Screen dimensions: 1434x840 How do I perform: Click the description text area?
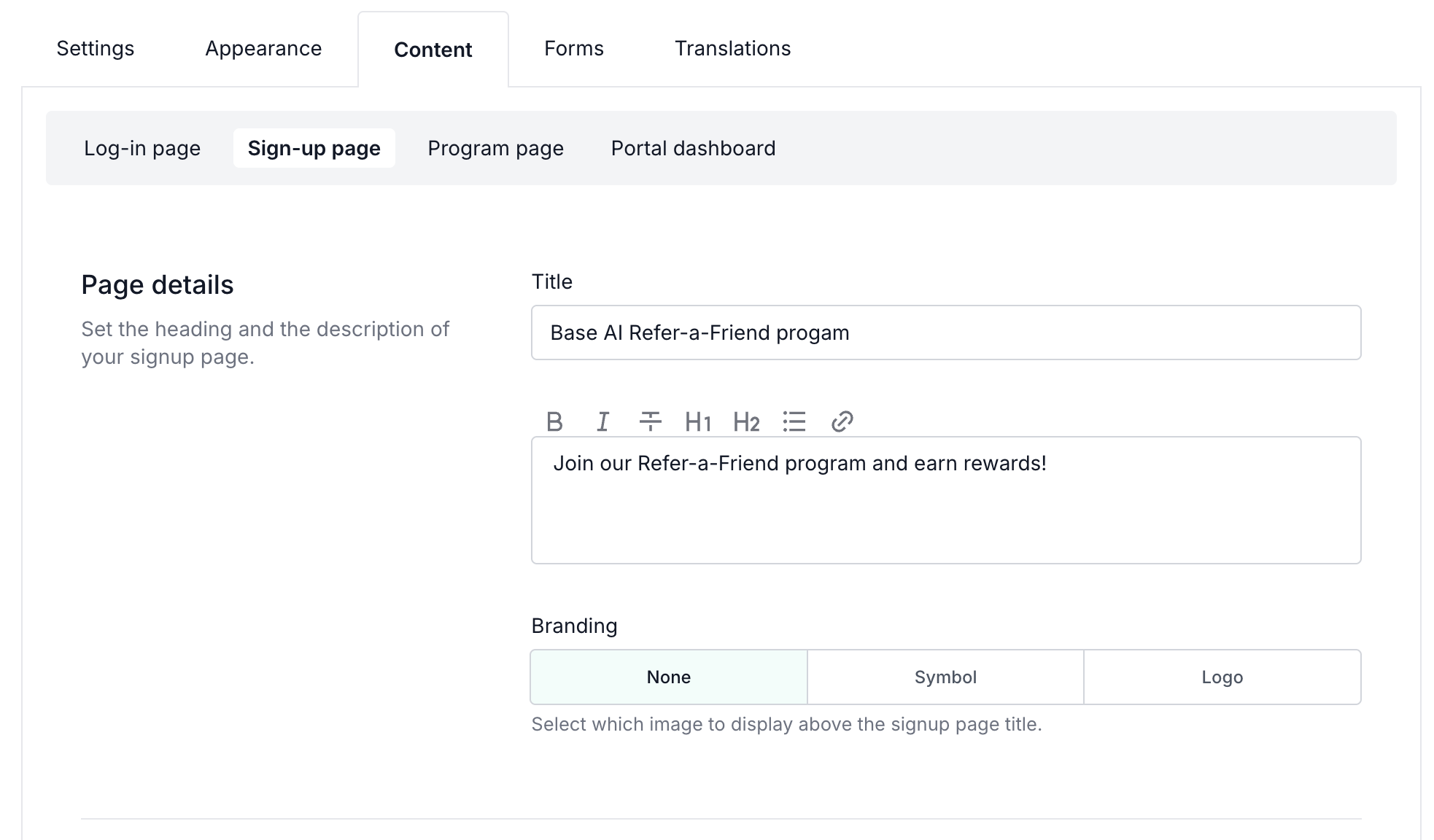tap(946, 510)
